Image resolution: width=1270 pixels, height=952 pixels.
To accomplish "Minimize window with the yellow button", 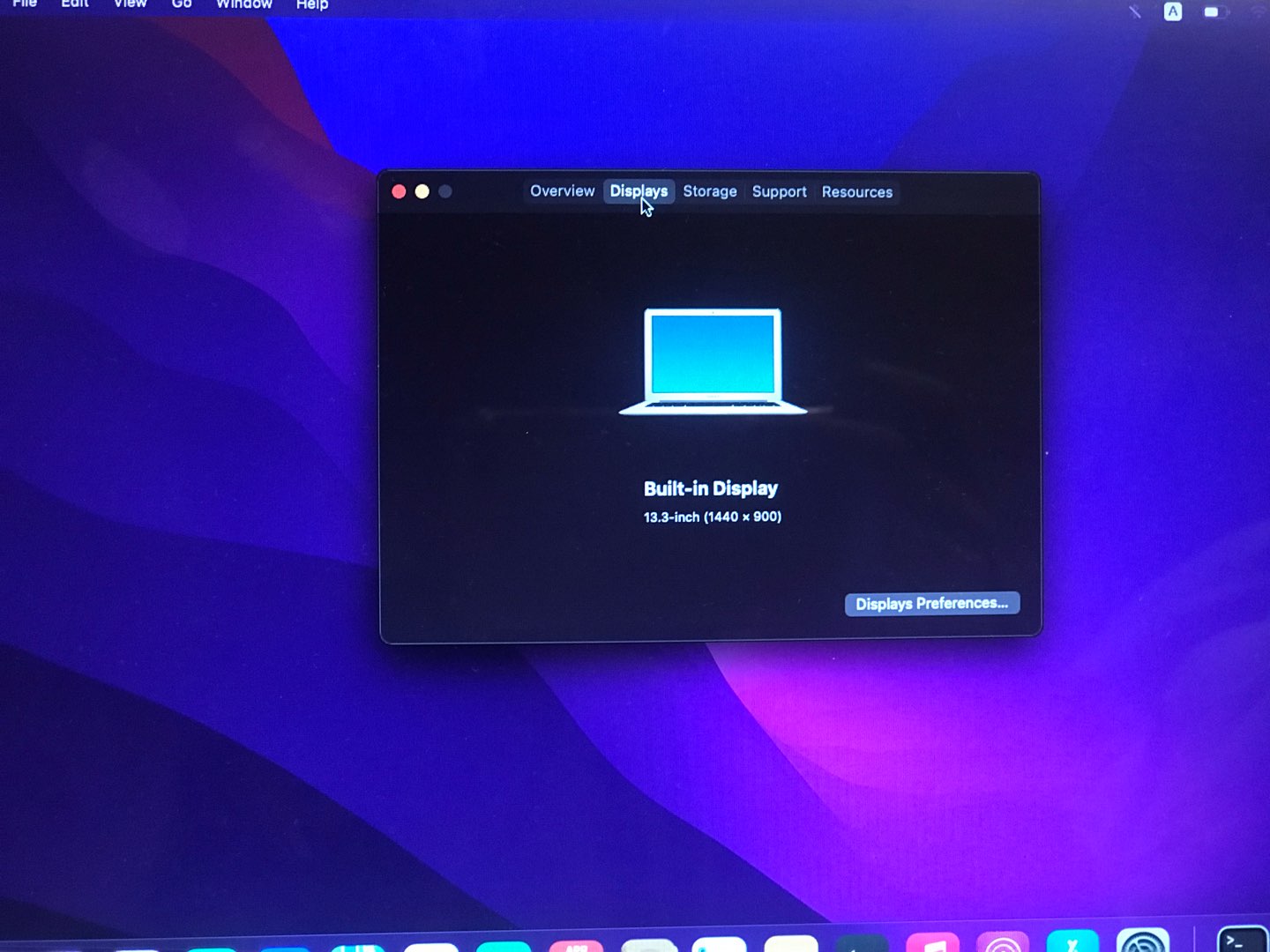I will point(422,191).
